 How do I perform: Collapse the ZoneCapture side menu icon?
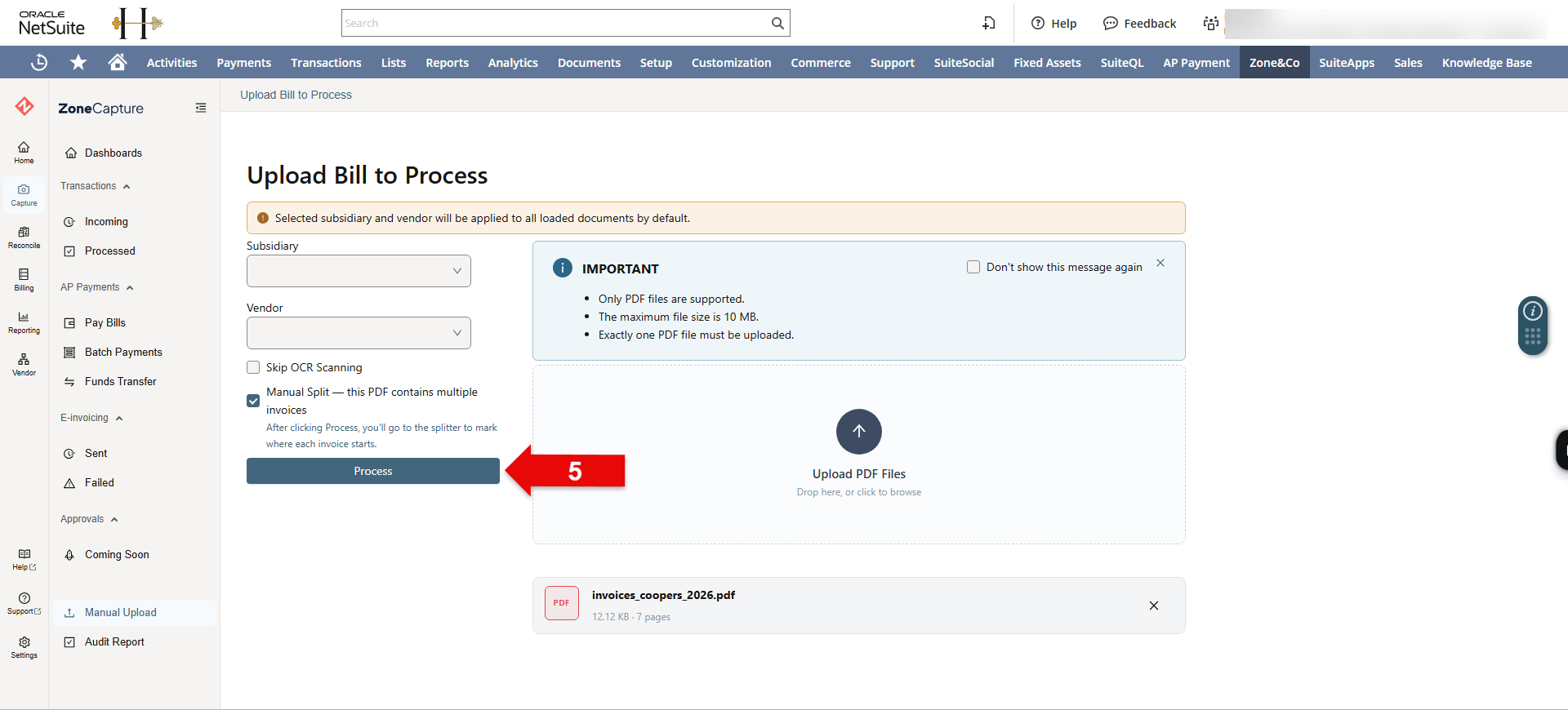point(201,108)
